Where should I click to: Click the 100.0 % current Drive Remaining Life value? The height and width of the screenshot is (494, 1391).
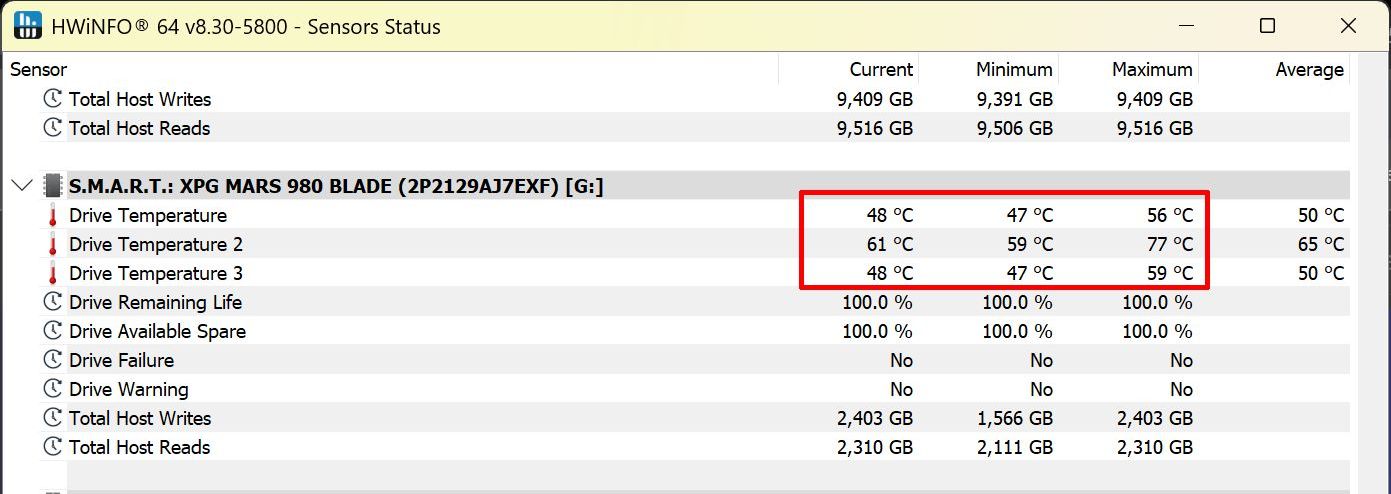click(877, 302)
